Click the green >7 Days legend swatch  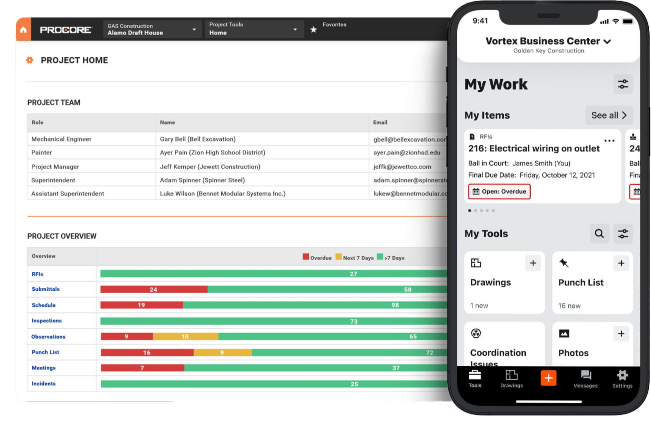[380, 257]
